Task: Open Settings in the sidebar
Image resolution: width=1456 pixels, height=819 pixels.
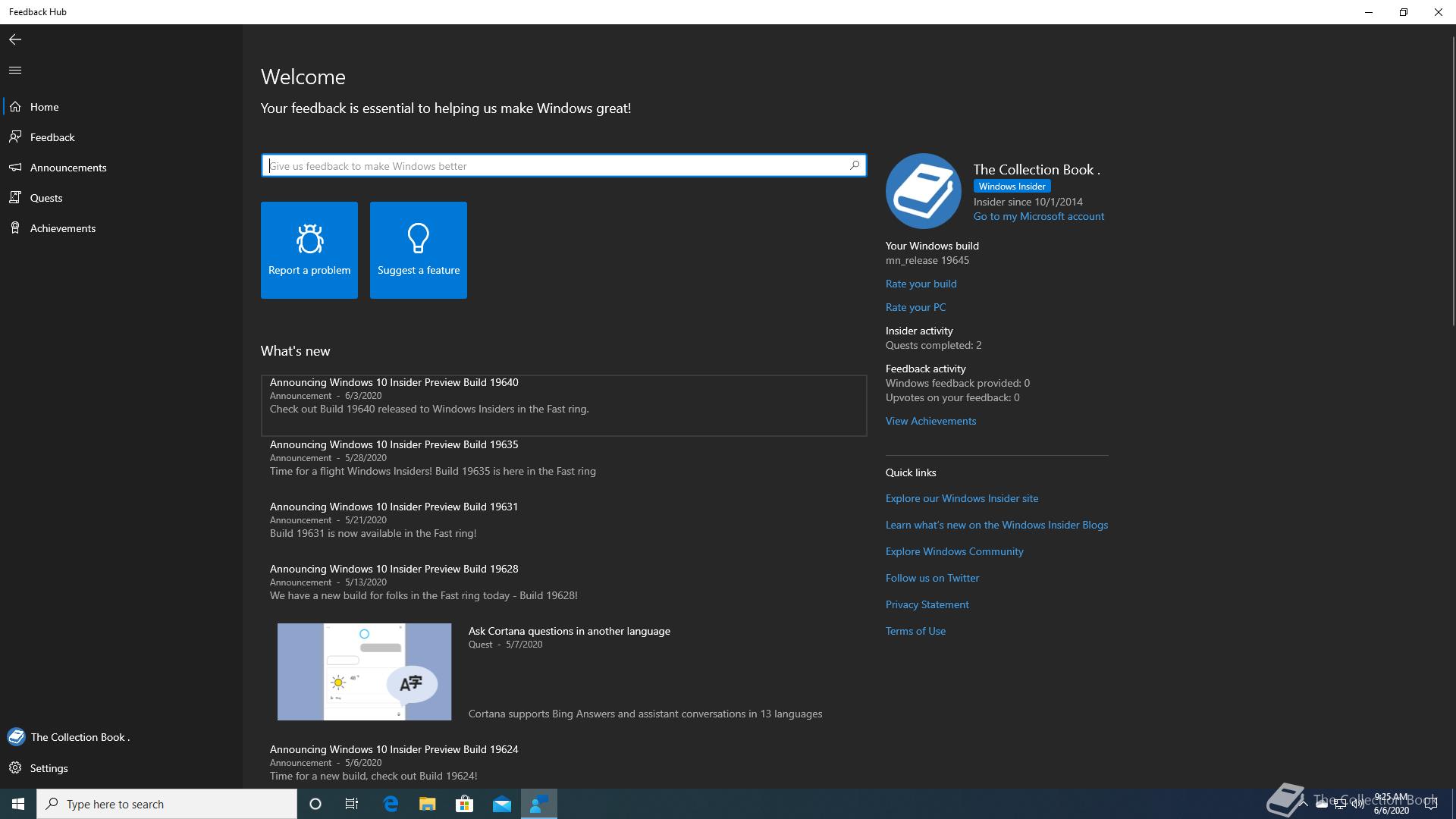Action: tap(121, 768)
